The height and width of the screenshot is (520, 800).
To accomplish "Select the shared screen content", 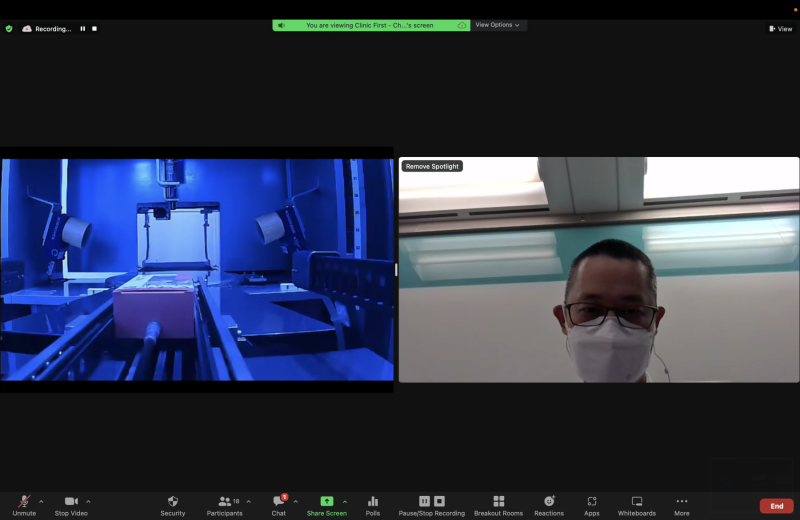I will click(x=197, y=269).
